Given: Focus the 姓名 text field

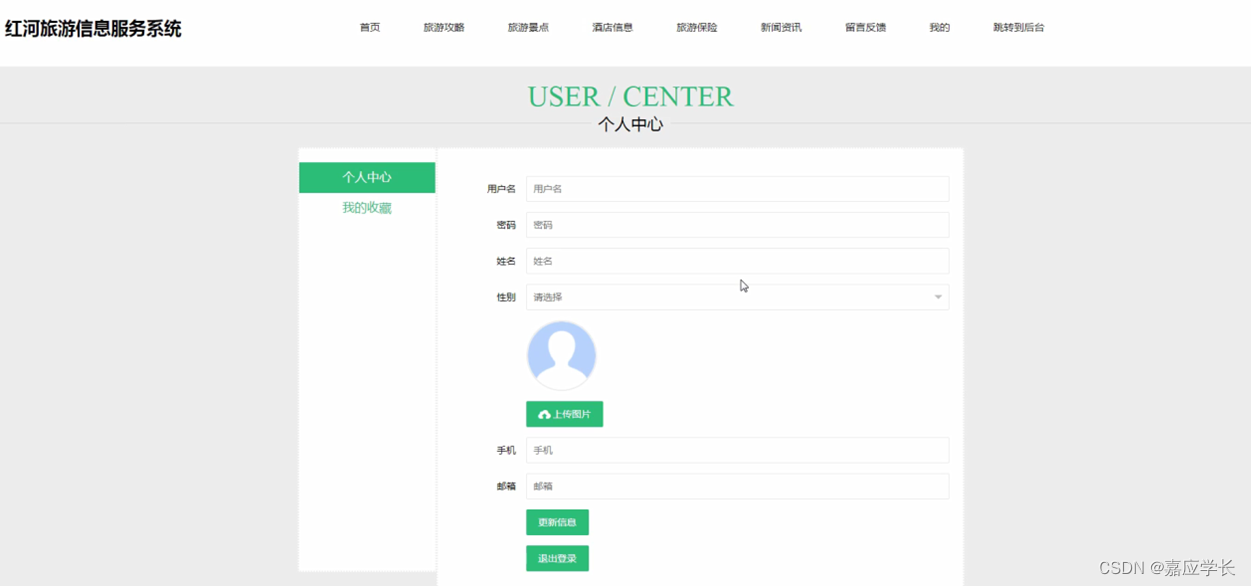Looking at the screenshot, I should [x=737, y=261].
